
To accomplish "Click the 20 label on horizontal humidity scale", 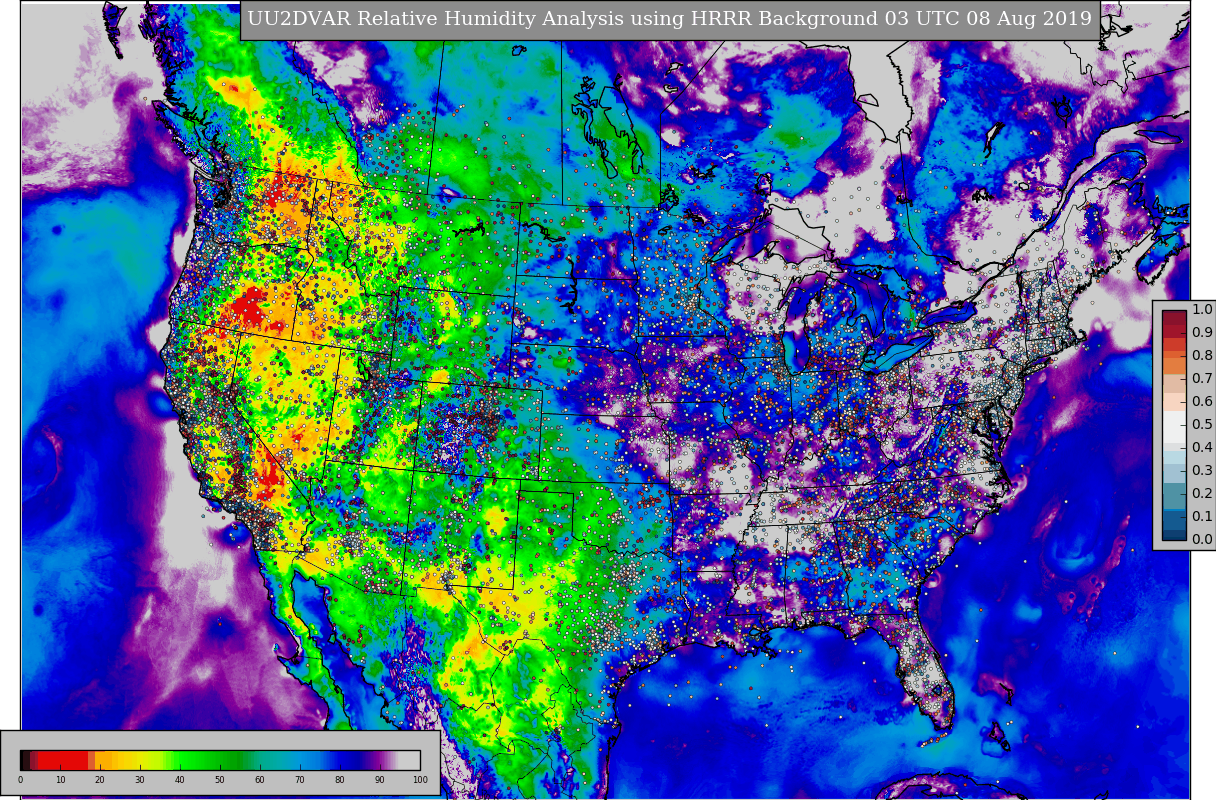I will click(x=100, y=780).
